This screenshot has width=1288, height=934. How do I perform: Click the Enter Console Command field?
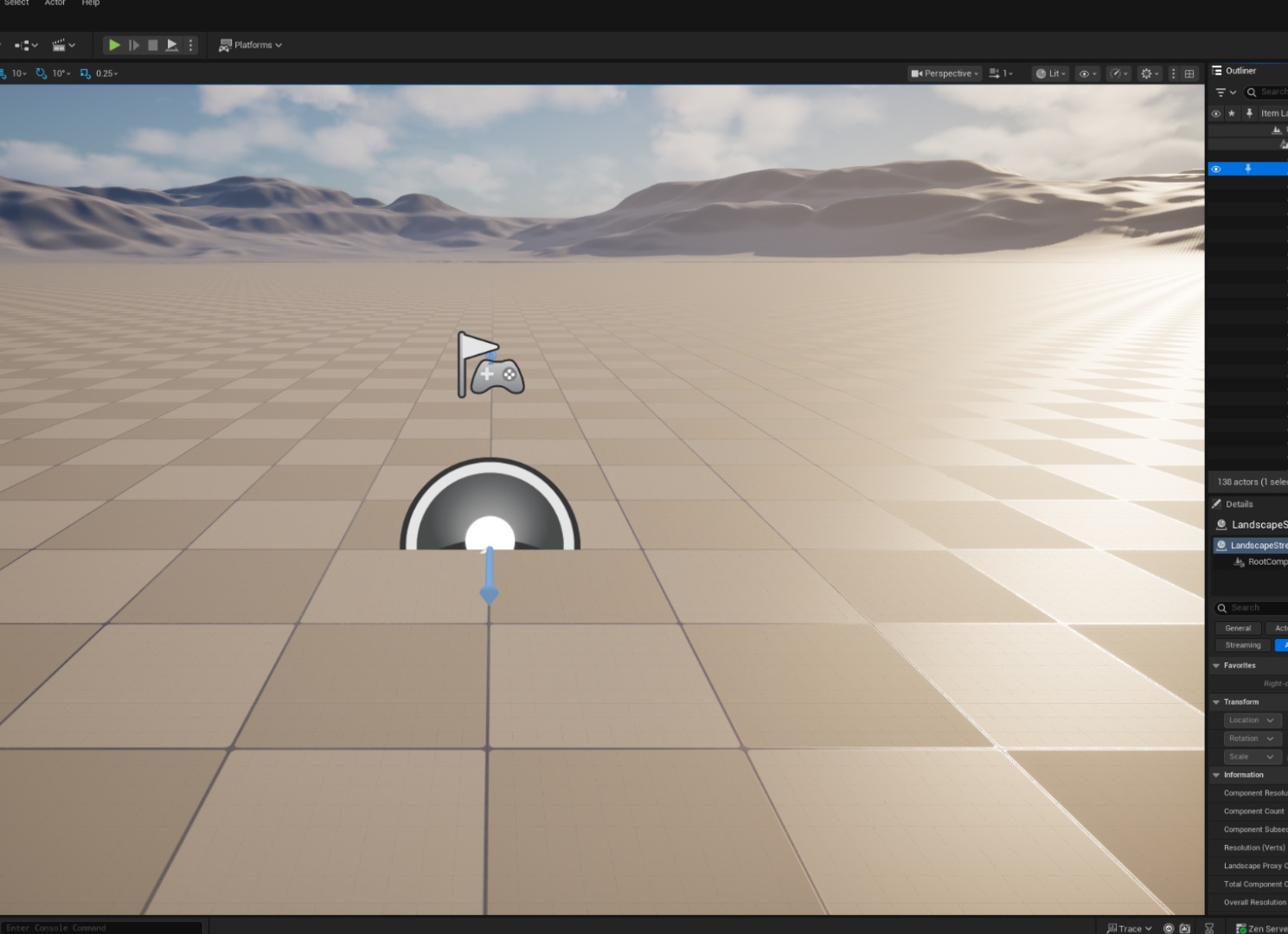pyautogui.click(x=101, y=927)
